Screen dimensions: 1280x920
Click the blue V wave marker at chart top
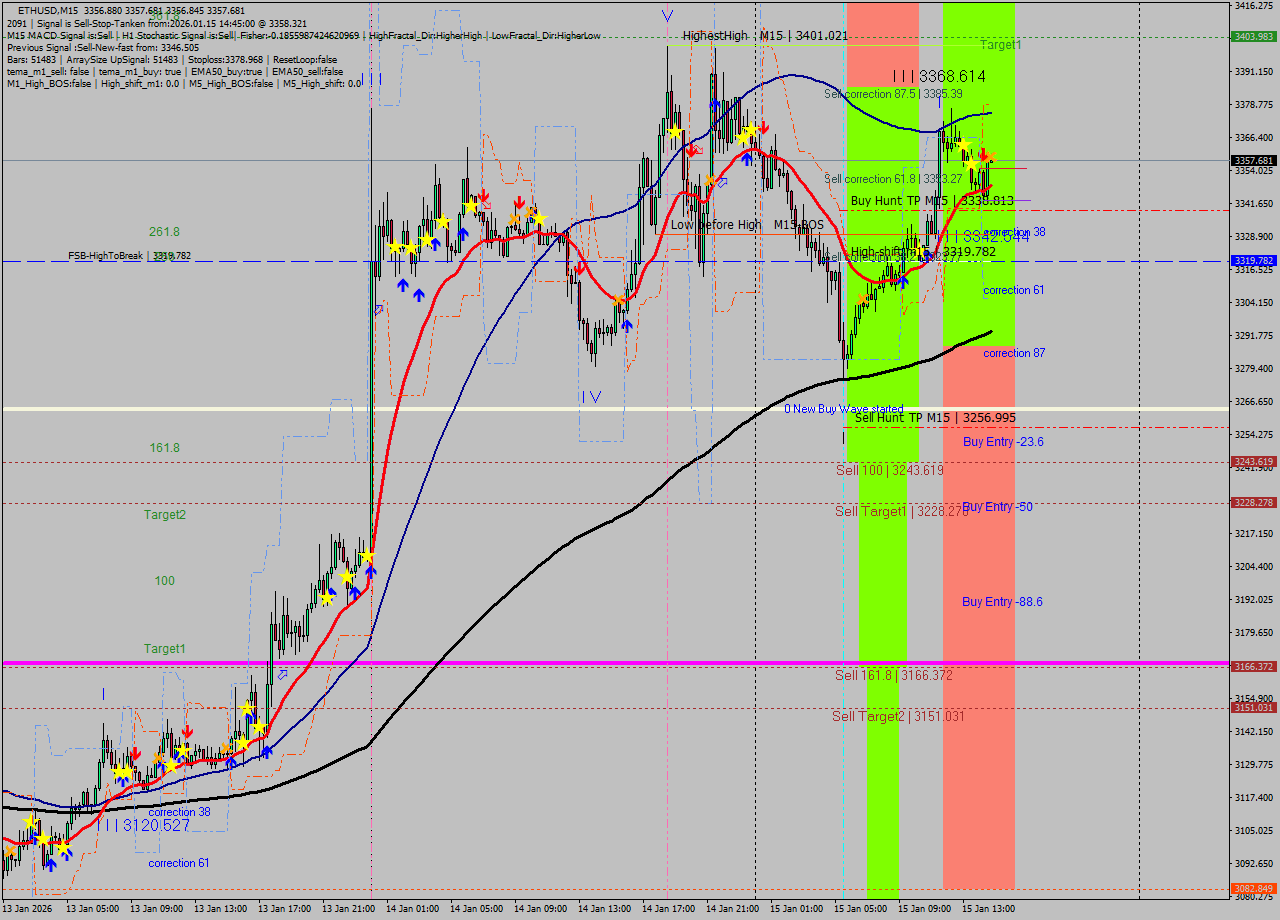click(667, 16)
